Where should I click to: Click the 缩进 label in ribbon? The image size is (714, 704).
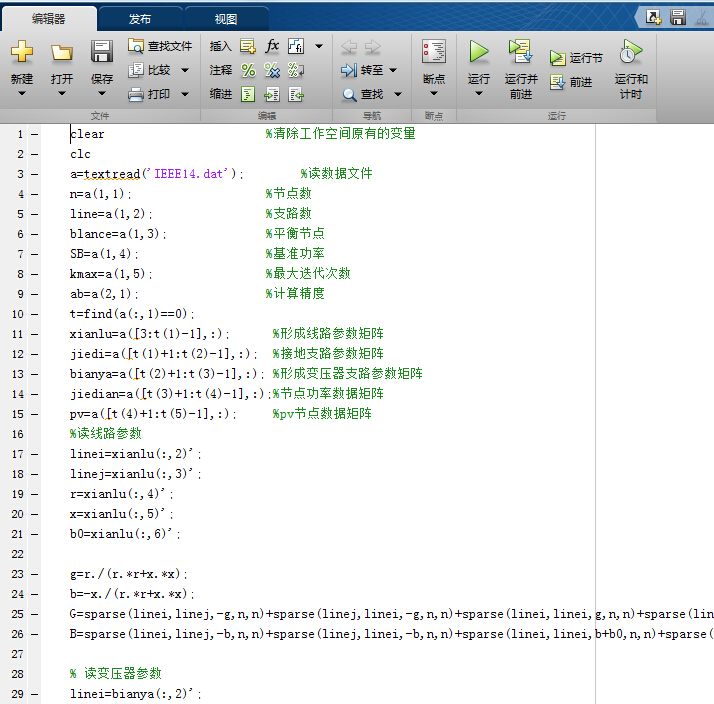pos(221,94)
